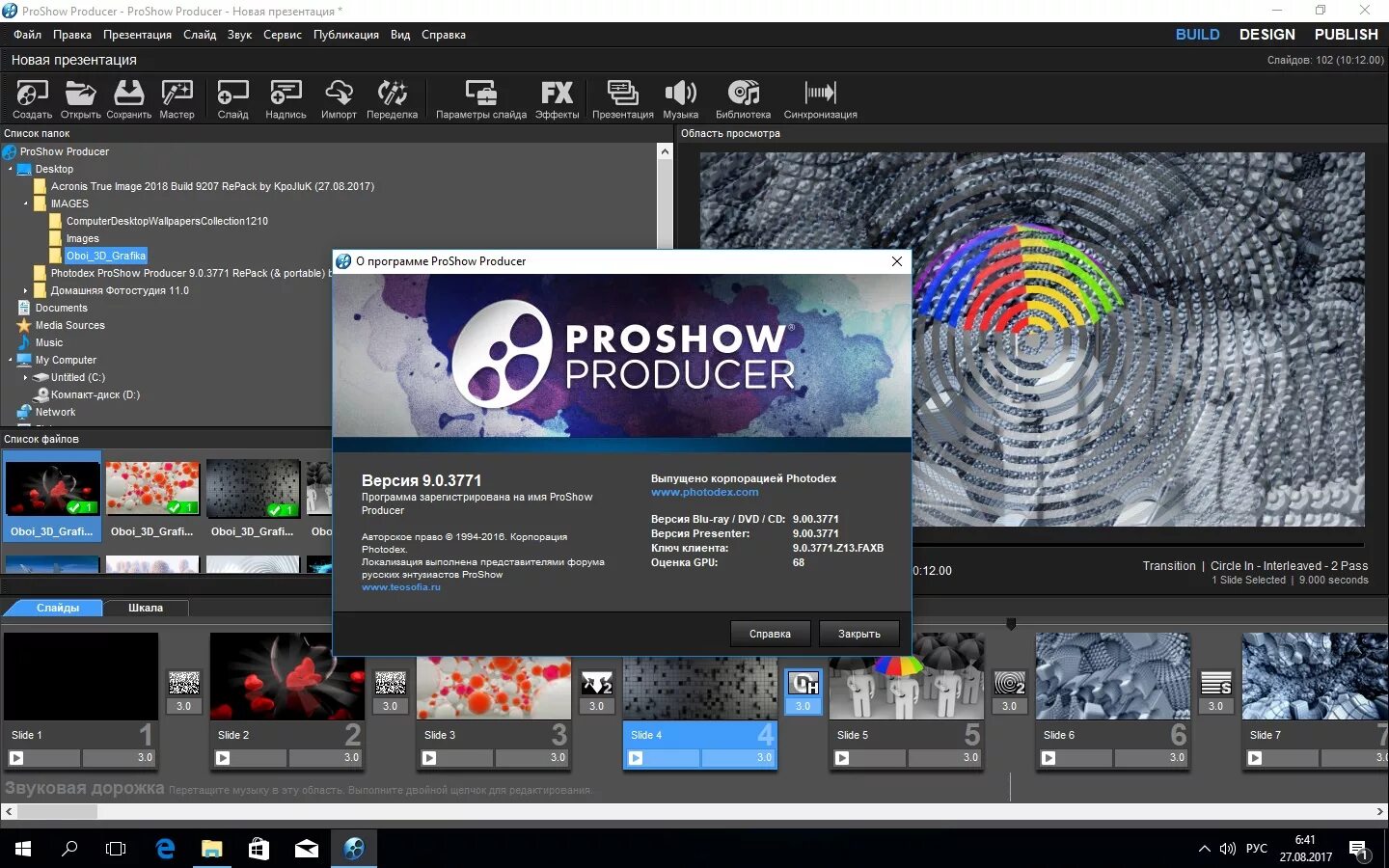Click selected transition icon after Slide 4
Image resolution: width=1389 pixels, height=868 pixels.
[x=803, y=684]
